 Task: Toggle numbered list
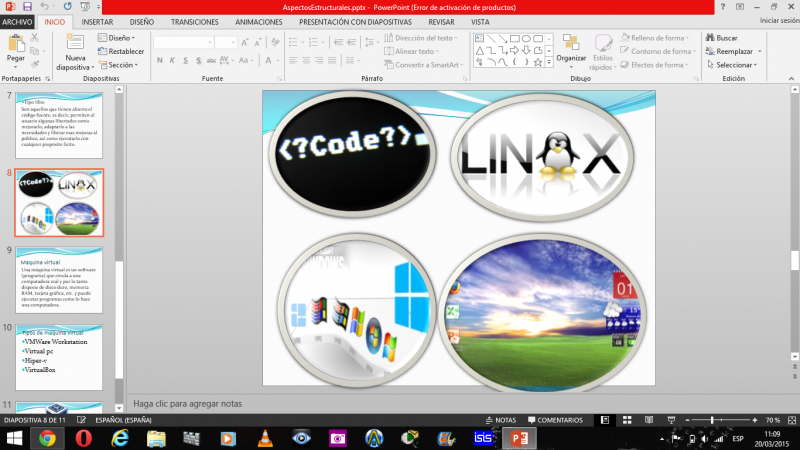(x=313, y=42)
